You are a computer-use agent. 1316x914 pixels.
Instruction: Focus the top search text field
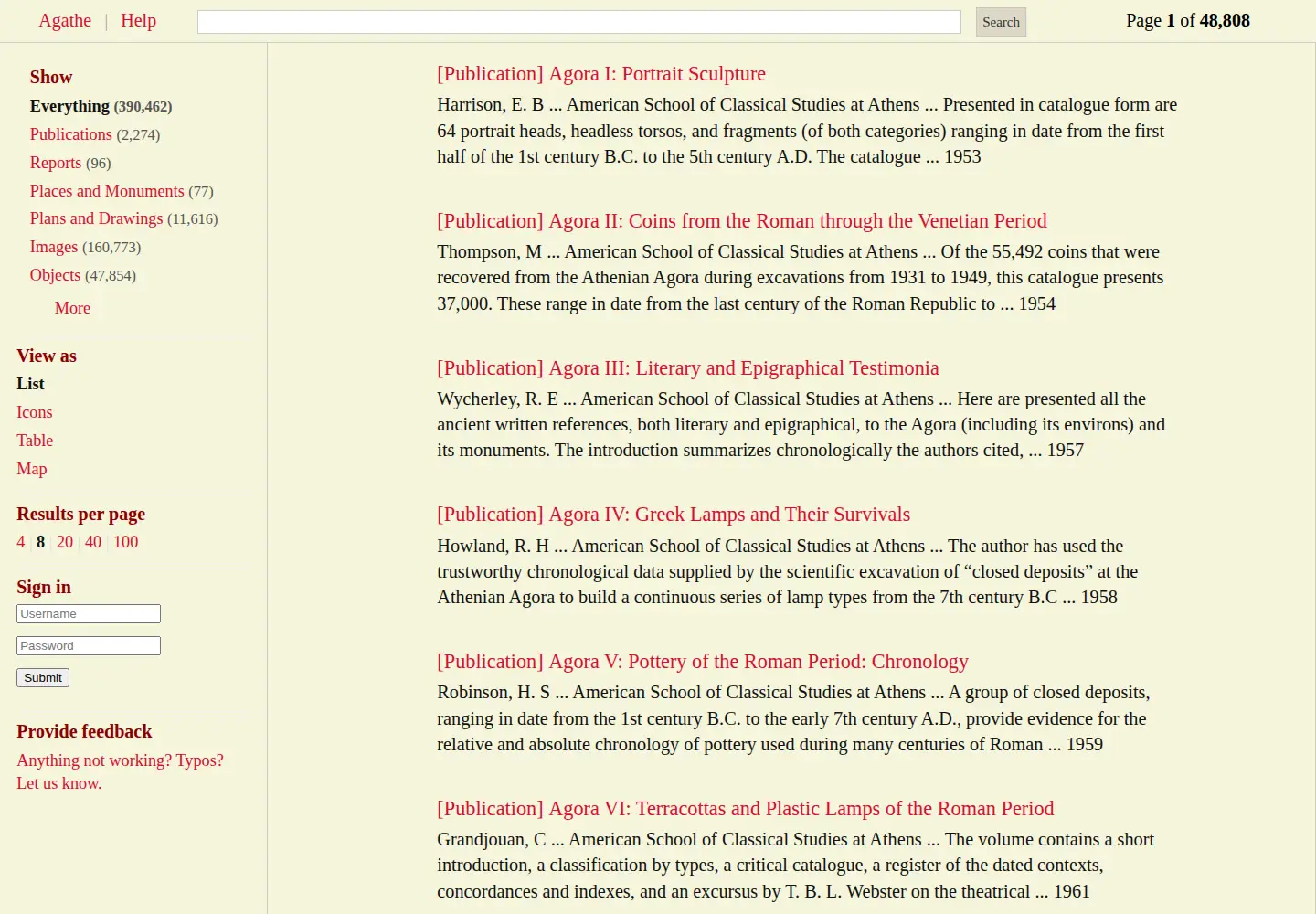(x=579, y=22)
